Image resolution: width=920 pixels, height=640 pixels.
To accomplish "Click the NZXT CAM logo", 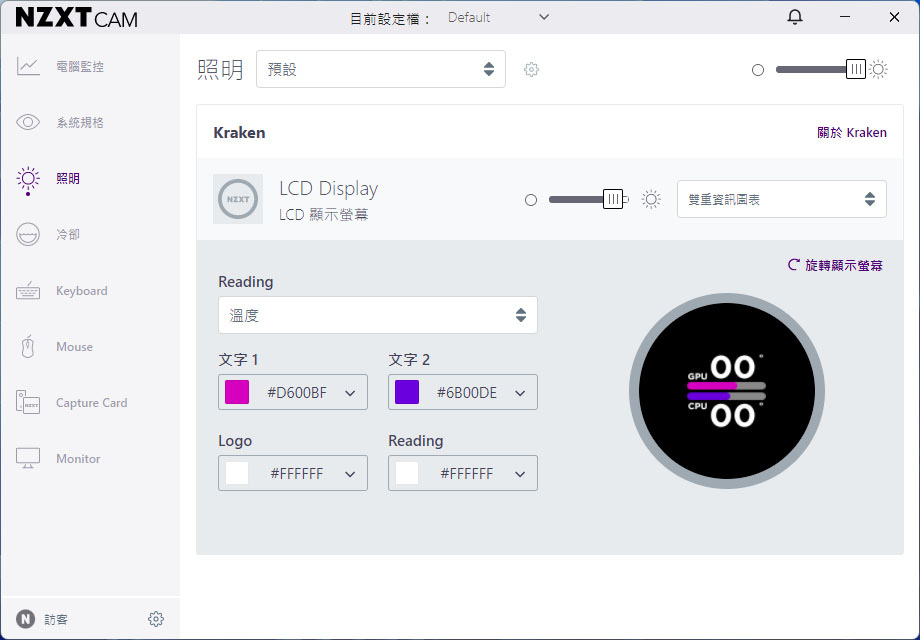I will point(77,18).
